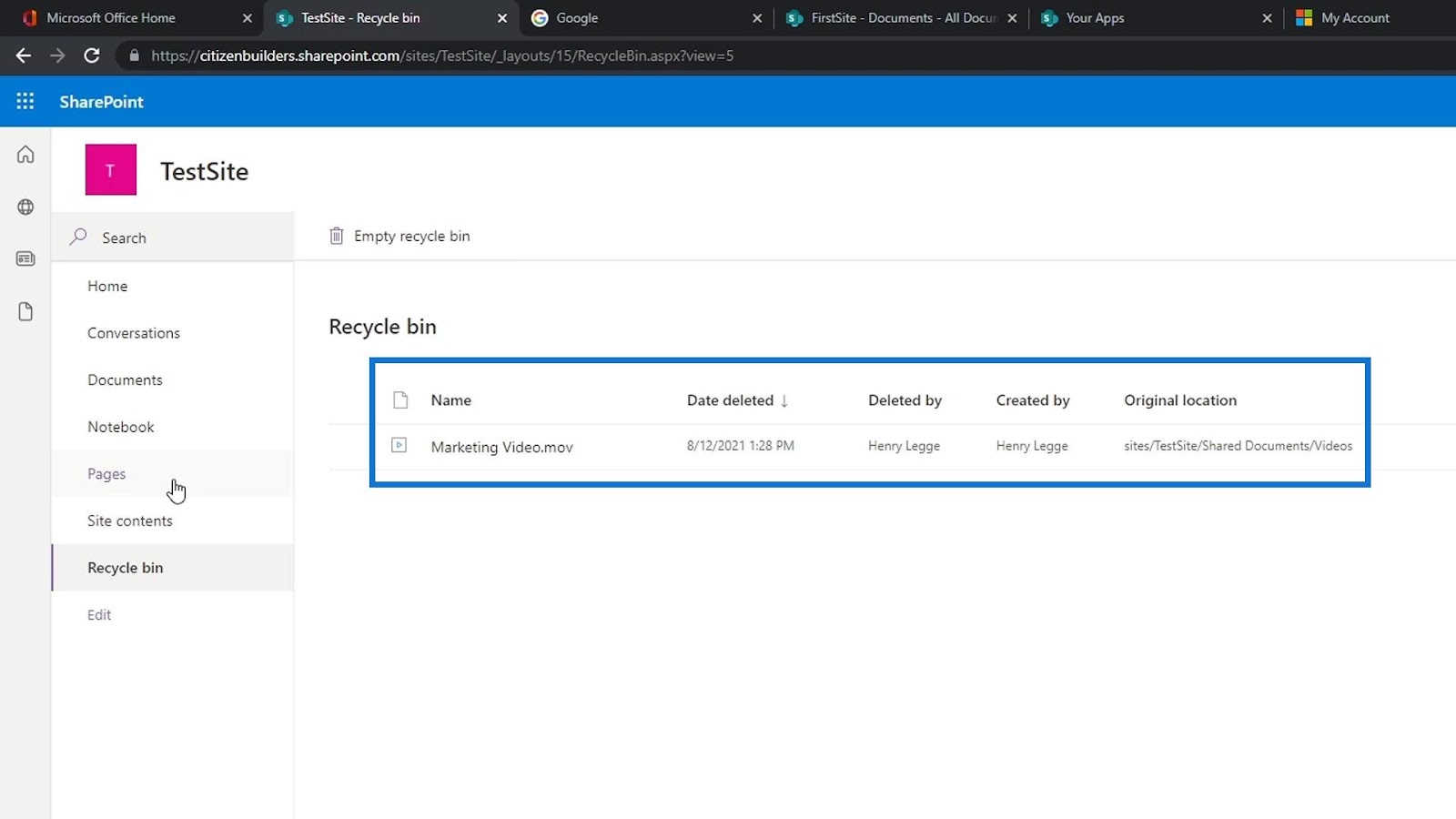1456x819 pixels.
Task: Switch to the Your Apps browser tab
Action: pos(1095,18)
